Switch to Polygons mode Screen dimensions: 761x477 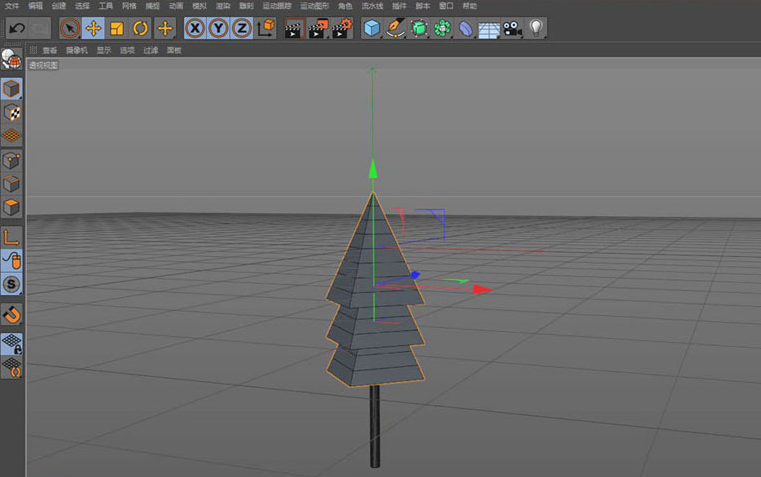[x=12, y=207]
